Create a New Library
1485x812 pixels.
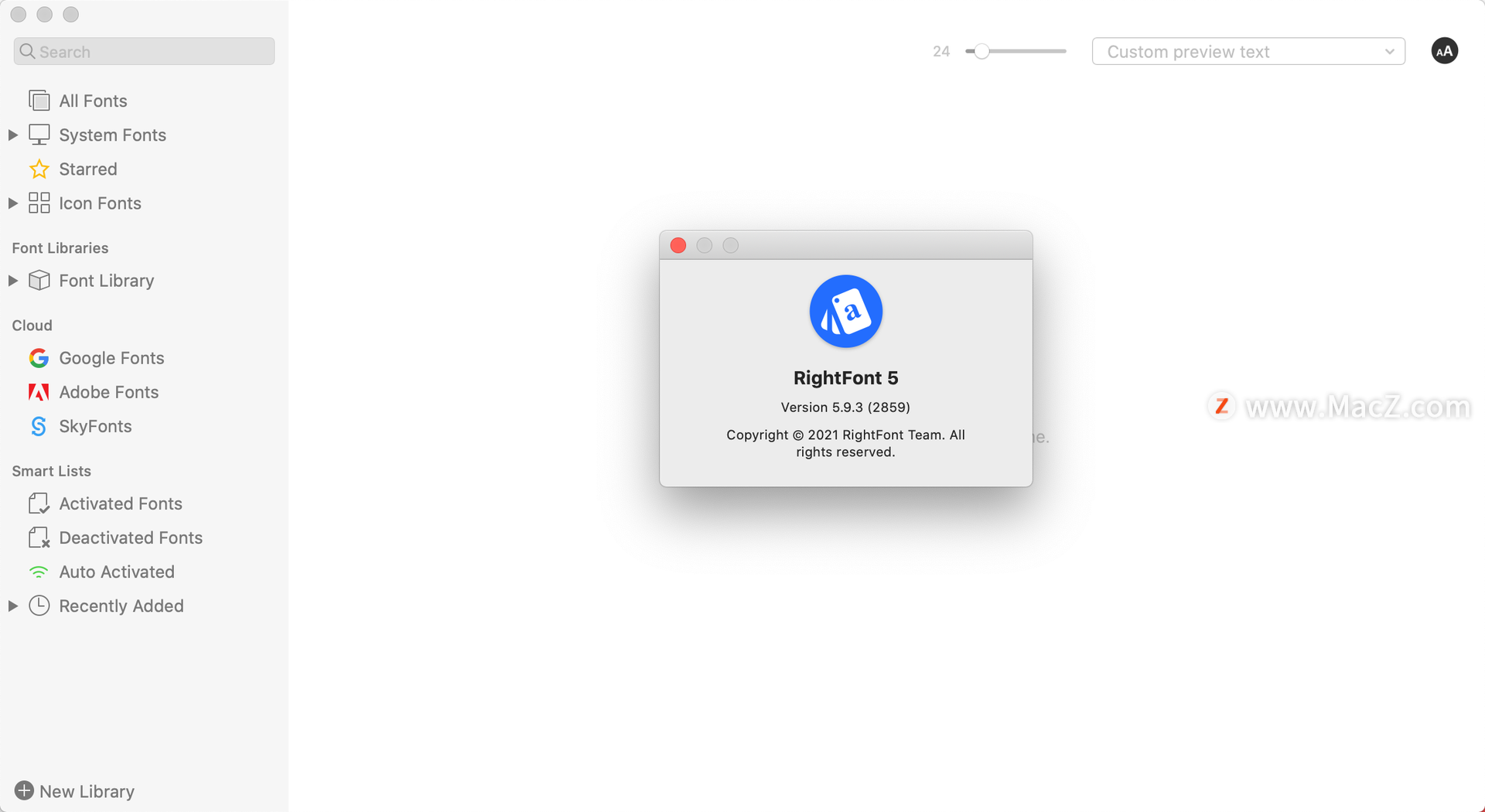(75, 791)
